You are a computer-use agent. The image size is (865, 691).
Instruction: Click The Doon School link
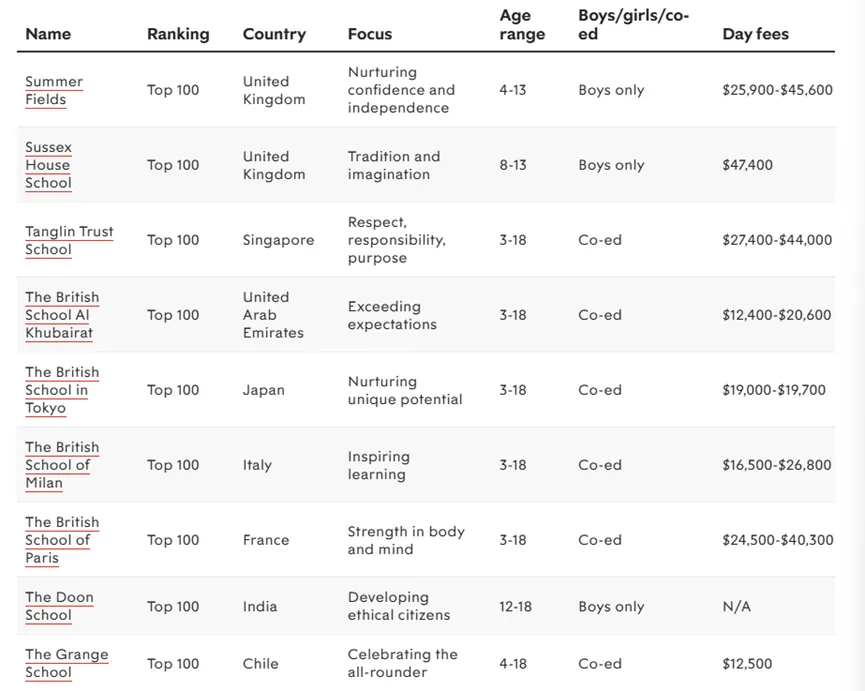tap(59, 606)
